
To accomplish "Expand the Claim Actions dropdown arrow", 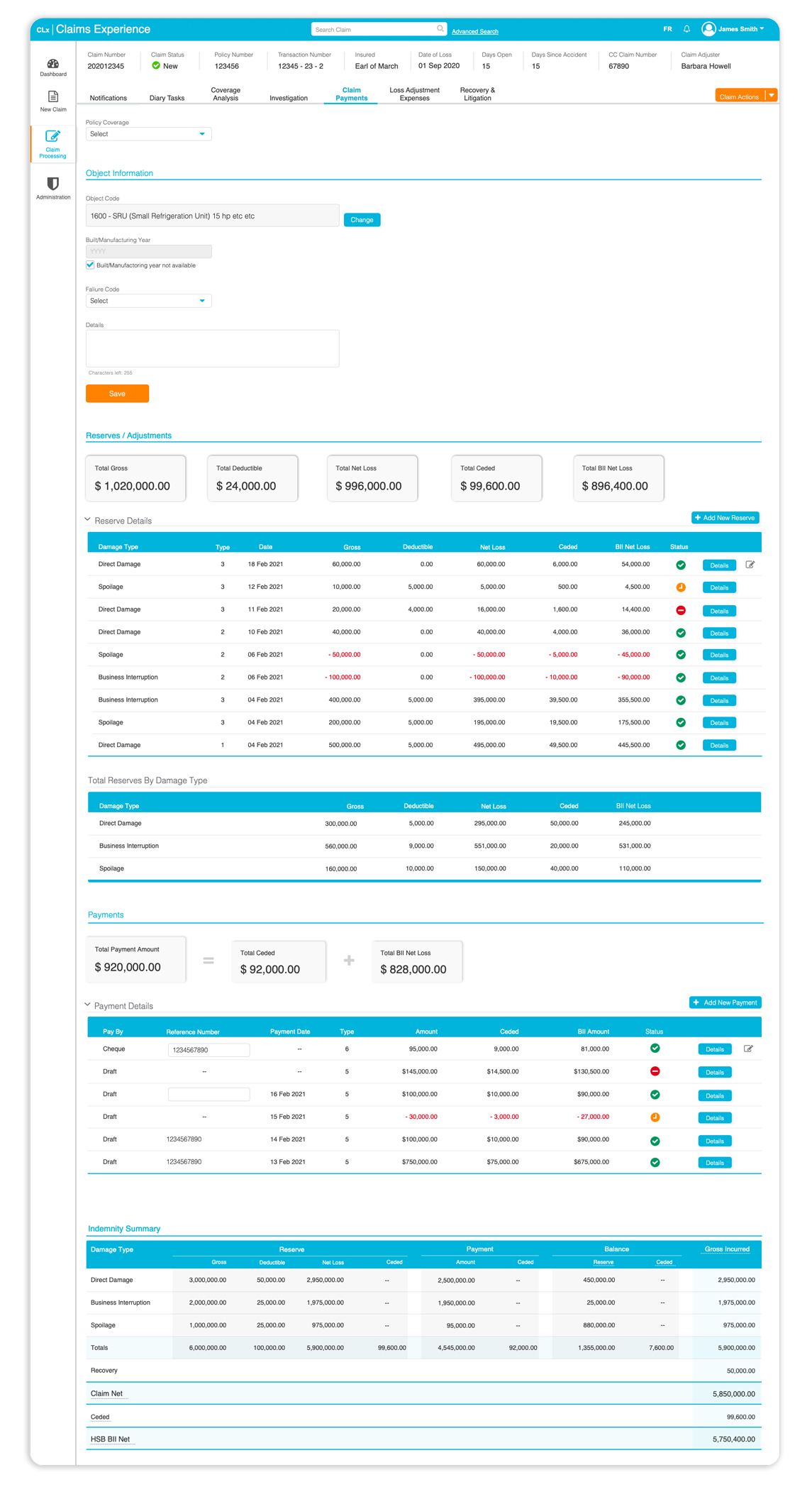I will pos(772,96).
